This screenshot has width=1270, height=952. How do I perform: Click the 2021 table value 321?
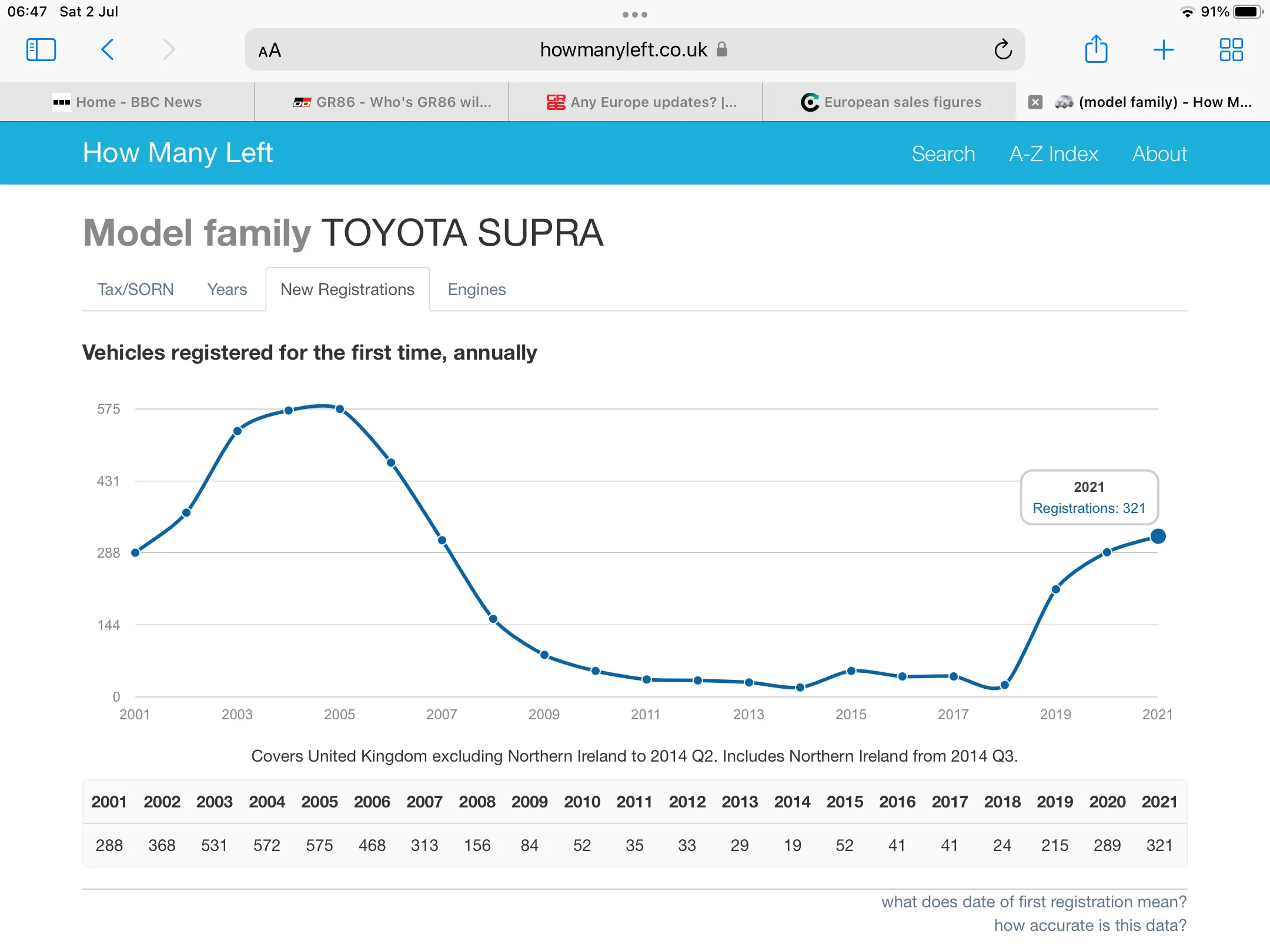point(1159,846)
